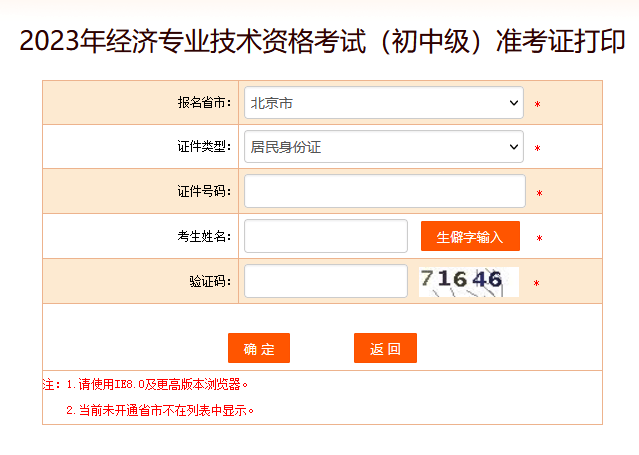The image size is (639, 455).
Task: Click the note about IE8.0 browser
Action: coord(157,384)
